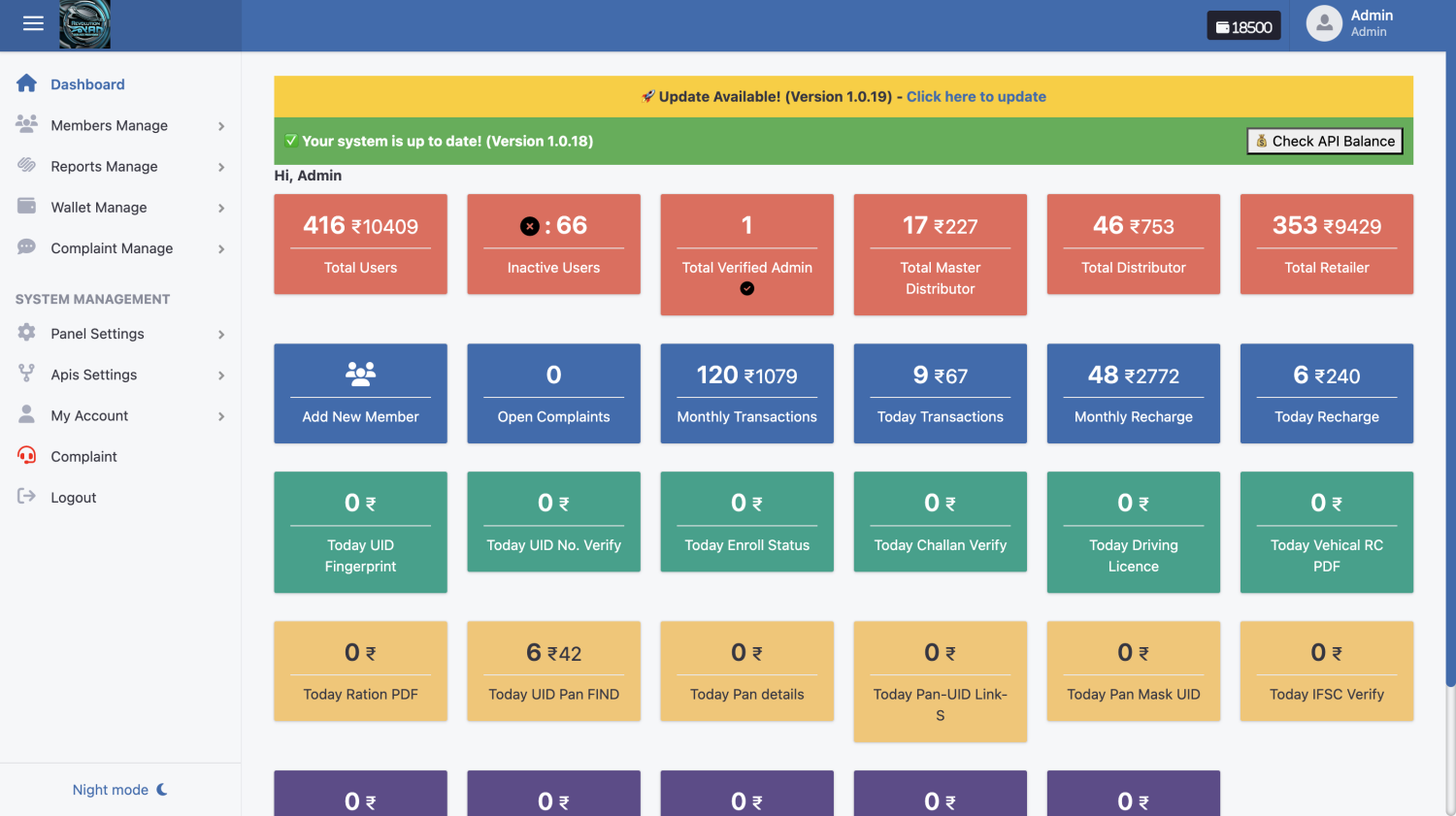Click the Check API Balance button
1456x816 pixels.
point(1324,141)
